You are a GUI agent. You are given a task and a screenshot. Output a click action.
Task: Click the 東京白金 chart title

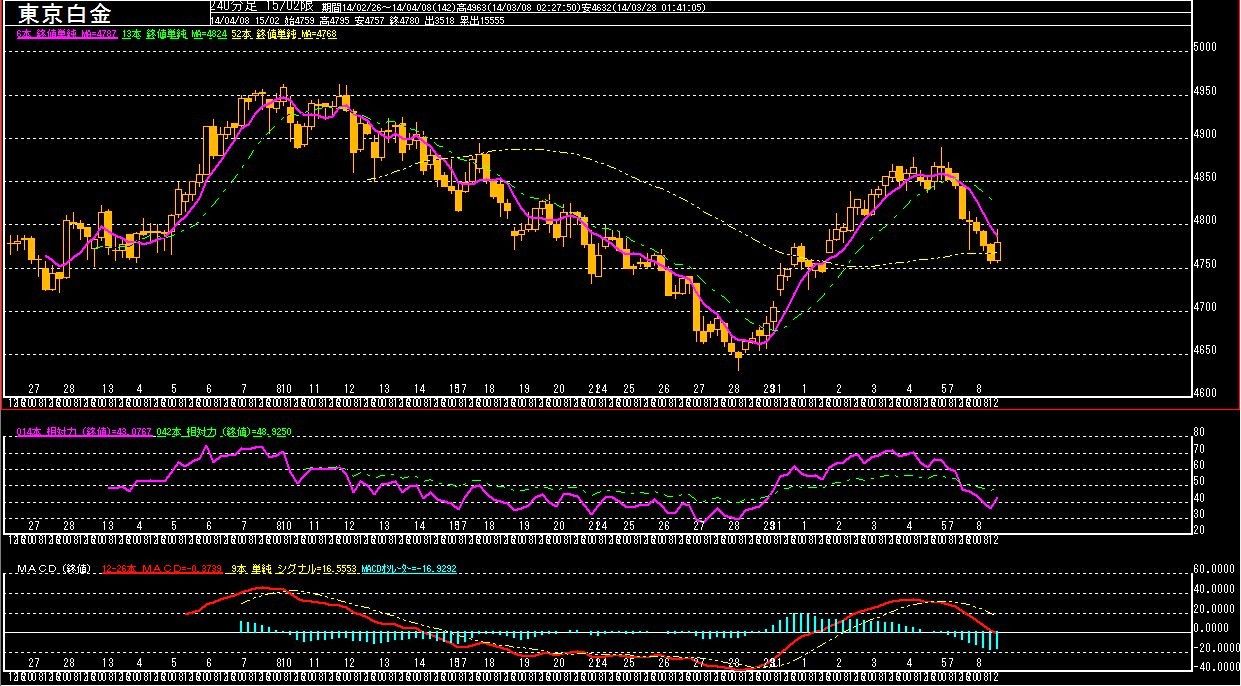(x=66, y=14)
